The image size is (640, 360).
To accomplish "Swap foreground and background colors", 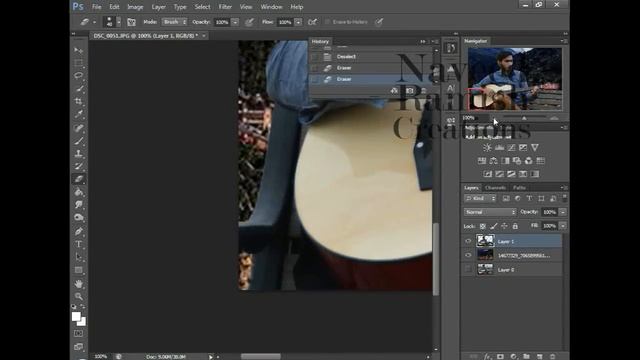I will 83,306.
